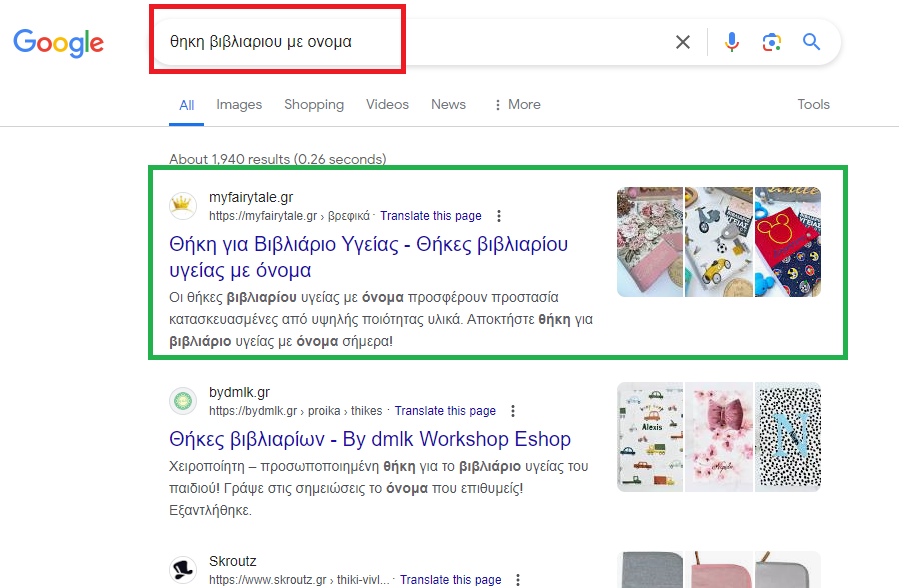Image resolution: width=899 pixels, height=588 pixels.
Task: Open the Videos tab
Action: point(387,105)
